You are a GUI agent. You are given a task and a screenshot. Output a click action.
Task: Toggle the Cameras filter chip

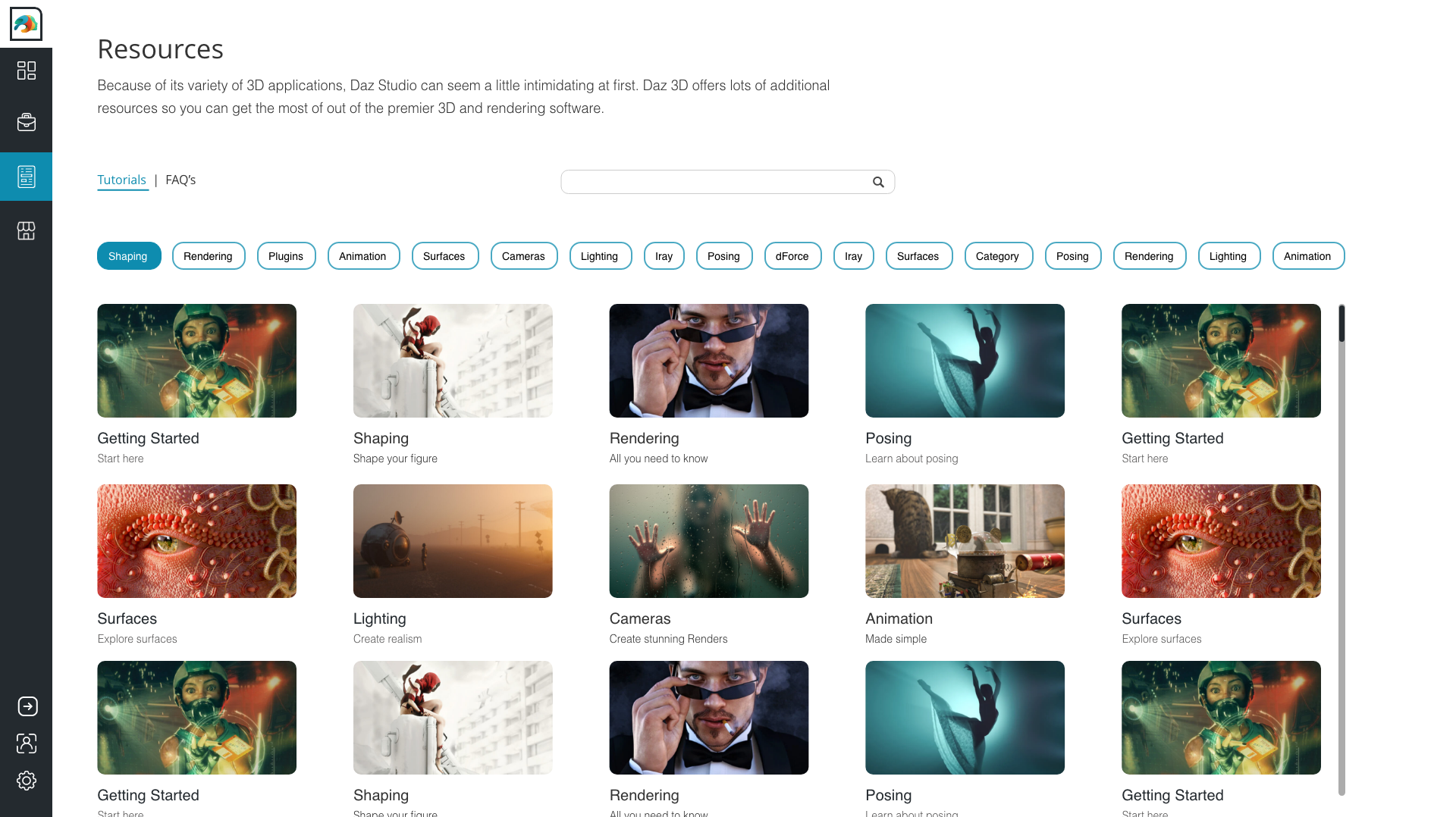(523, 256)
